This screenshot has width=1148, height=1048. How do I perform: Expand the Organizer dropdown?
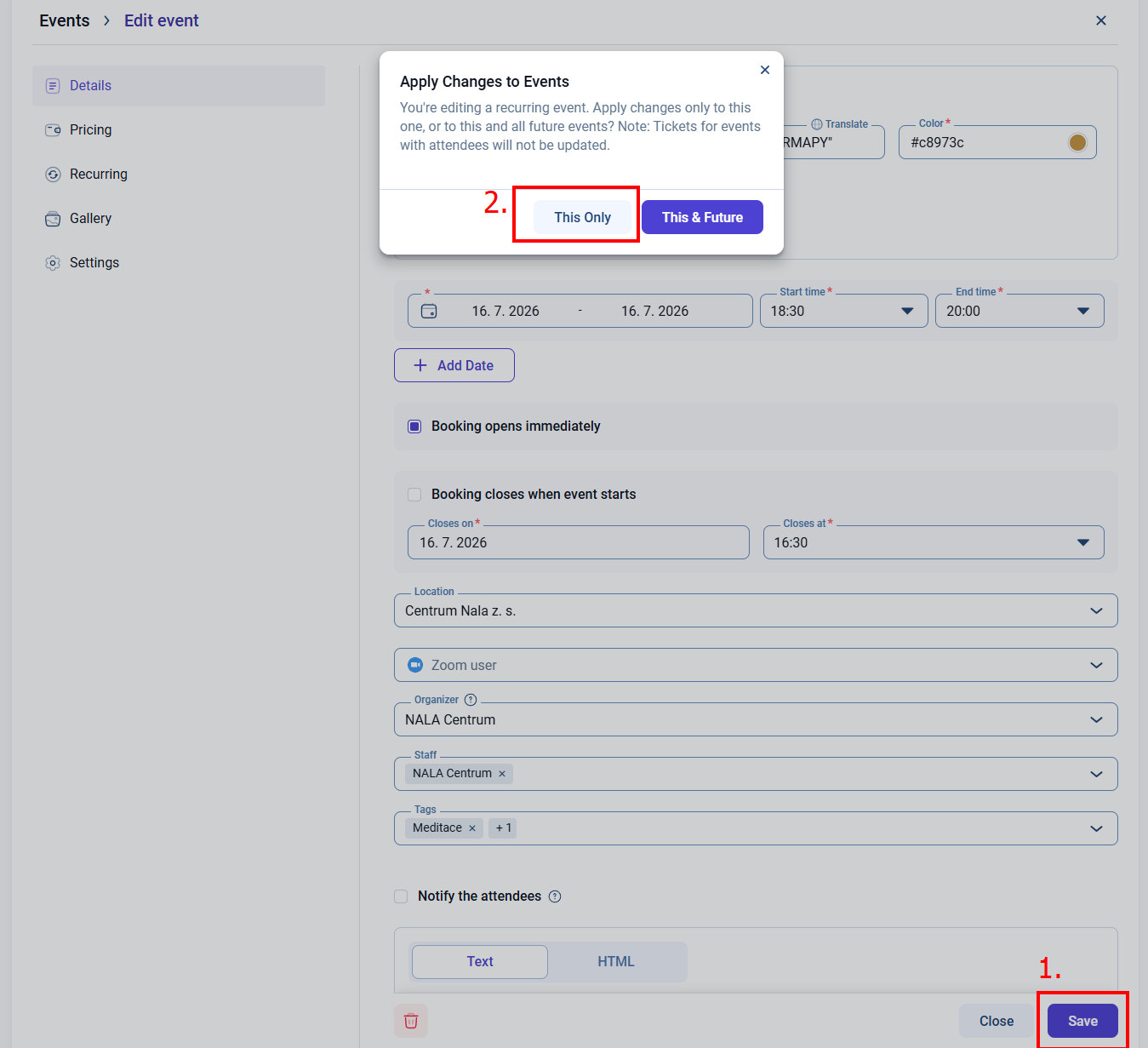(1097, 719)
